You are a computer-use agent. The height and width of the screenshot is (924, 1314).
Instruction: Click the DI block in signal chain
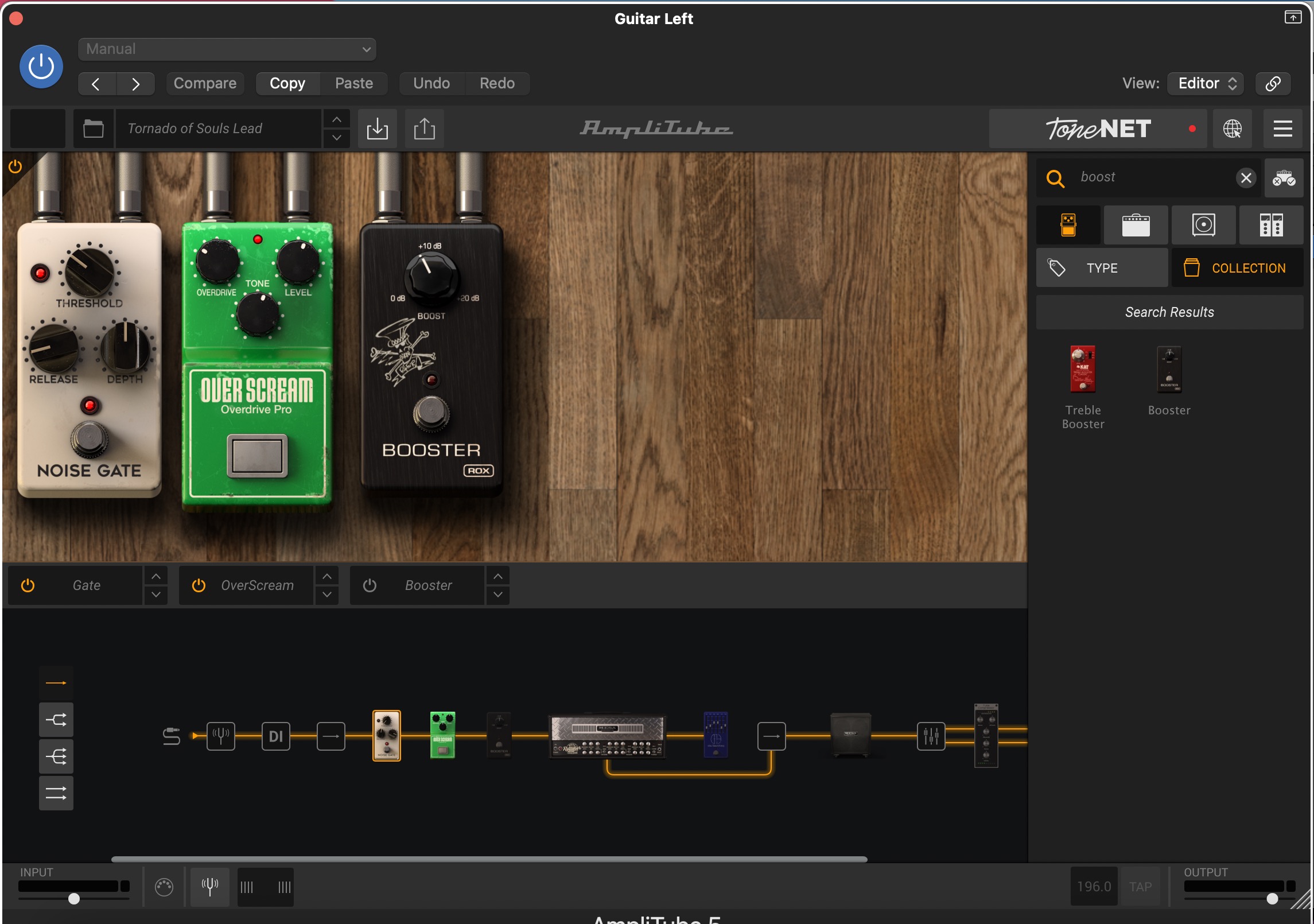(276, 736)
